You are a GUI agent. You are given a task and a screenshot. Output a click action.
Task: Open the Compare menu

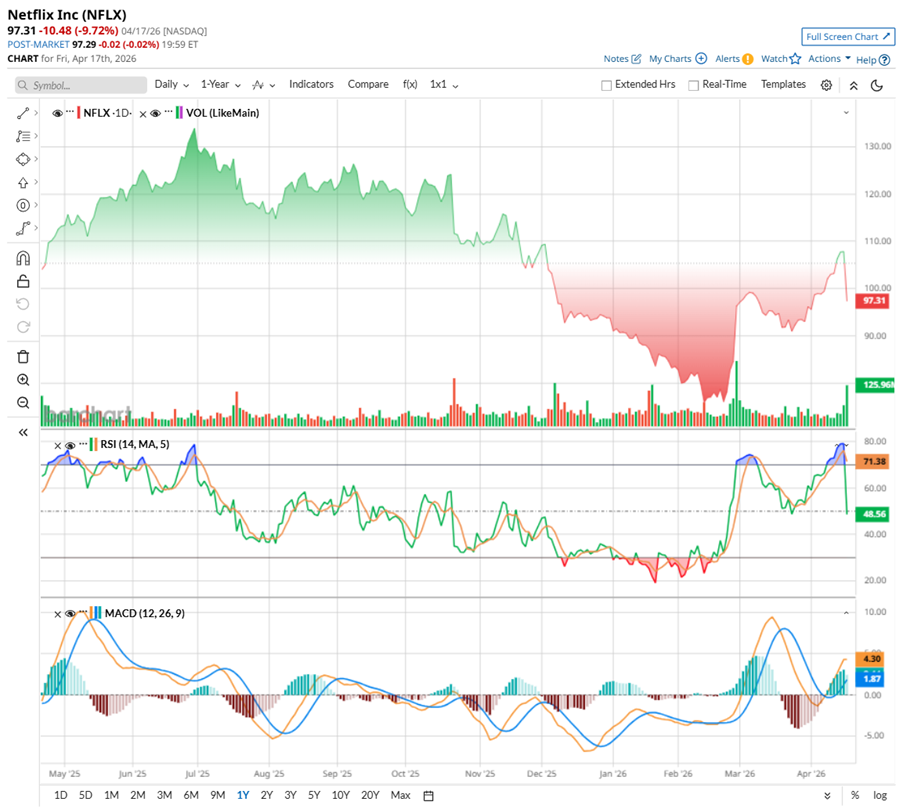[368, 85]
